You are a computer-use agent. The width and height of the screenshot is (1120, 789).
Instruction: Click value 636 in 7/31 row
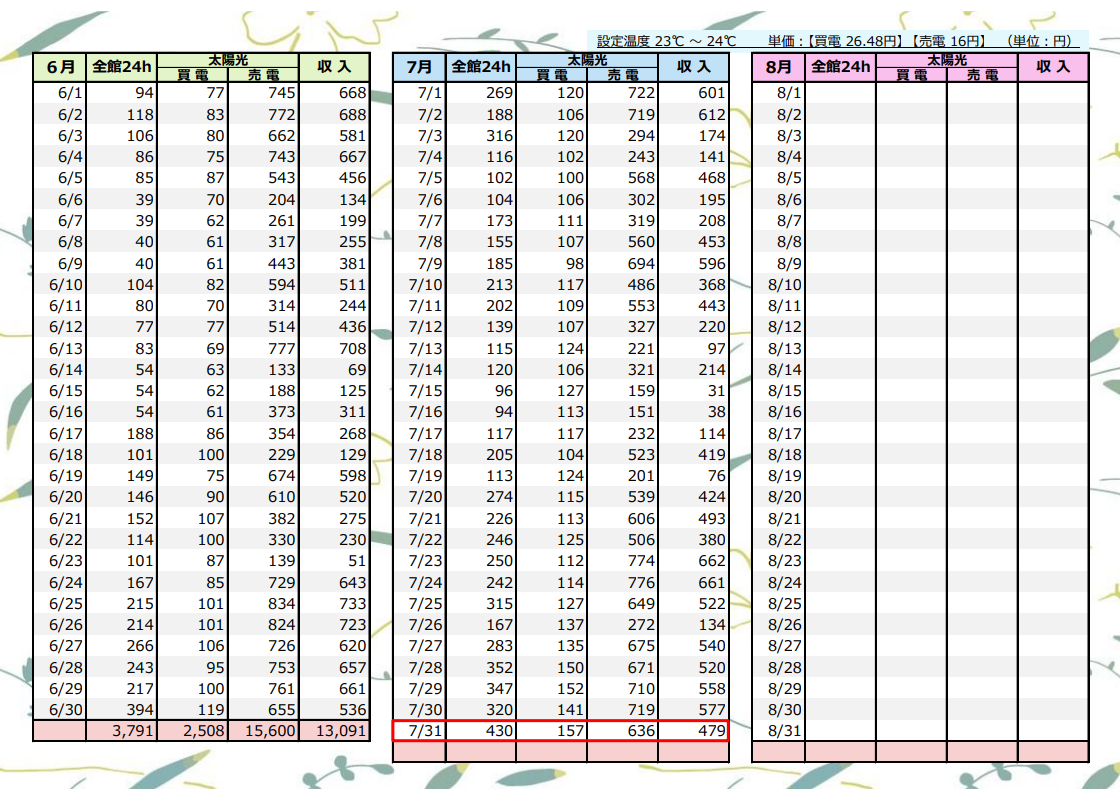point(622,730)
